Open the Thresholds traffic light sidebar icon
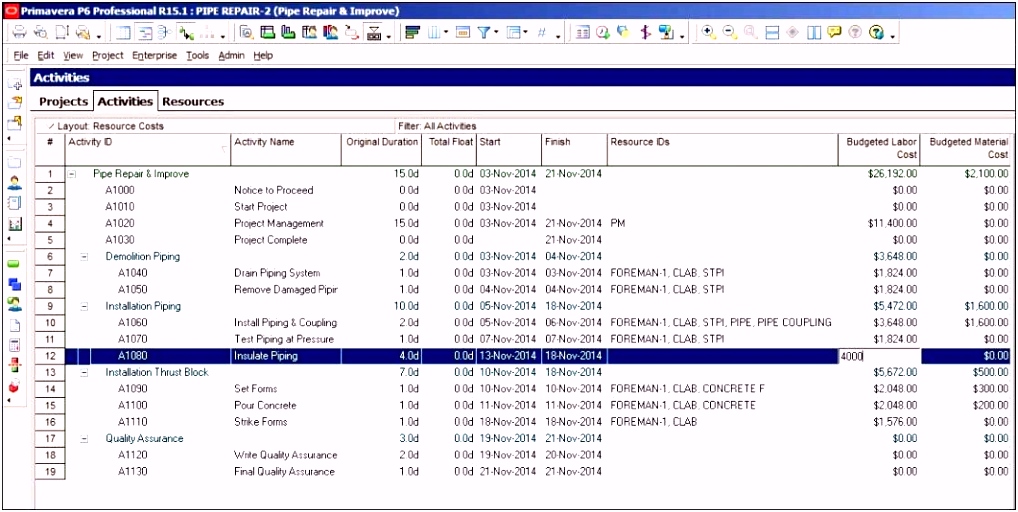This screenshot has height=512, width=1018. (15, 365)
